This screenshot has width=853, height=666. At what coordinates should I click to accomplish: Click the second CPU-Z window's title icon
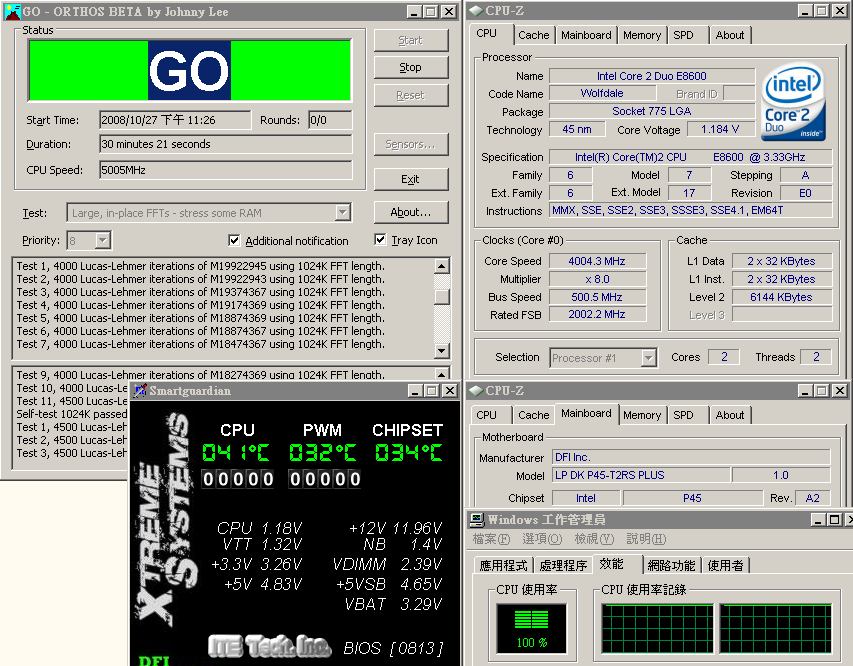tap(475, 390)
